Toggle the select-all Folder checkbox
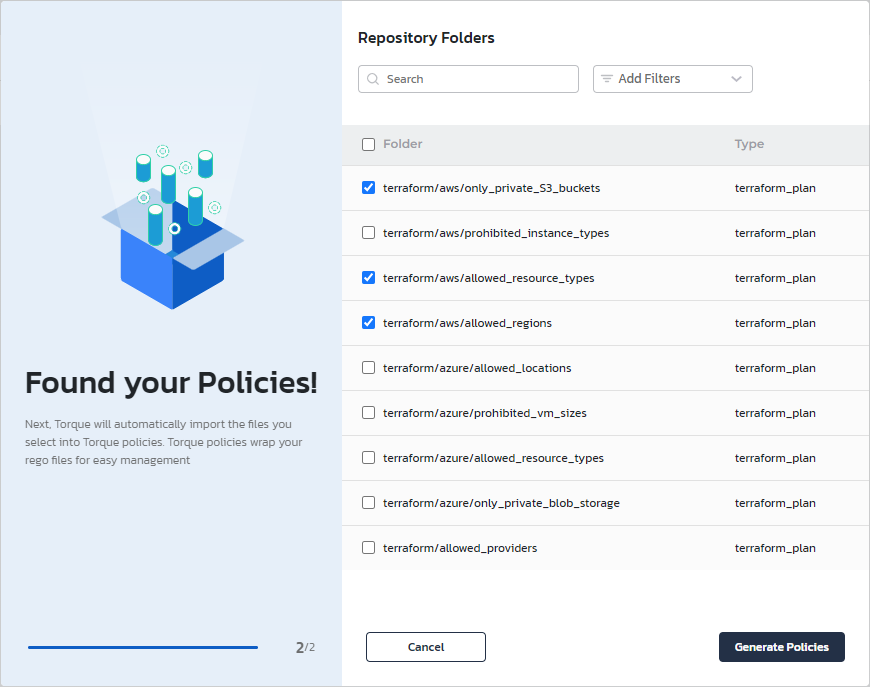The width and height of the screenshot is (870, 687). point(368,144)
